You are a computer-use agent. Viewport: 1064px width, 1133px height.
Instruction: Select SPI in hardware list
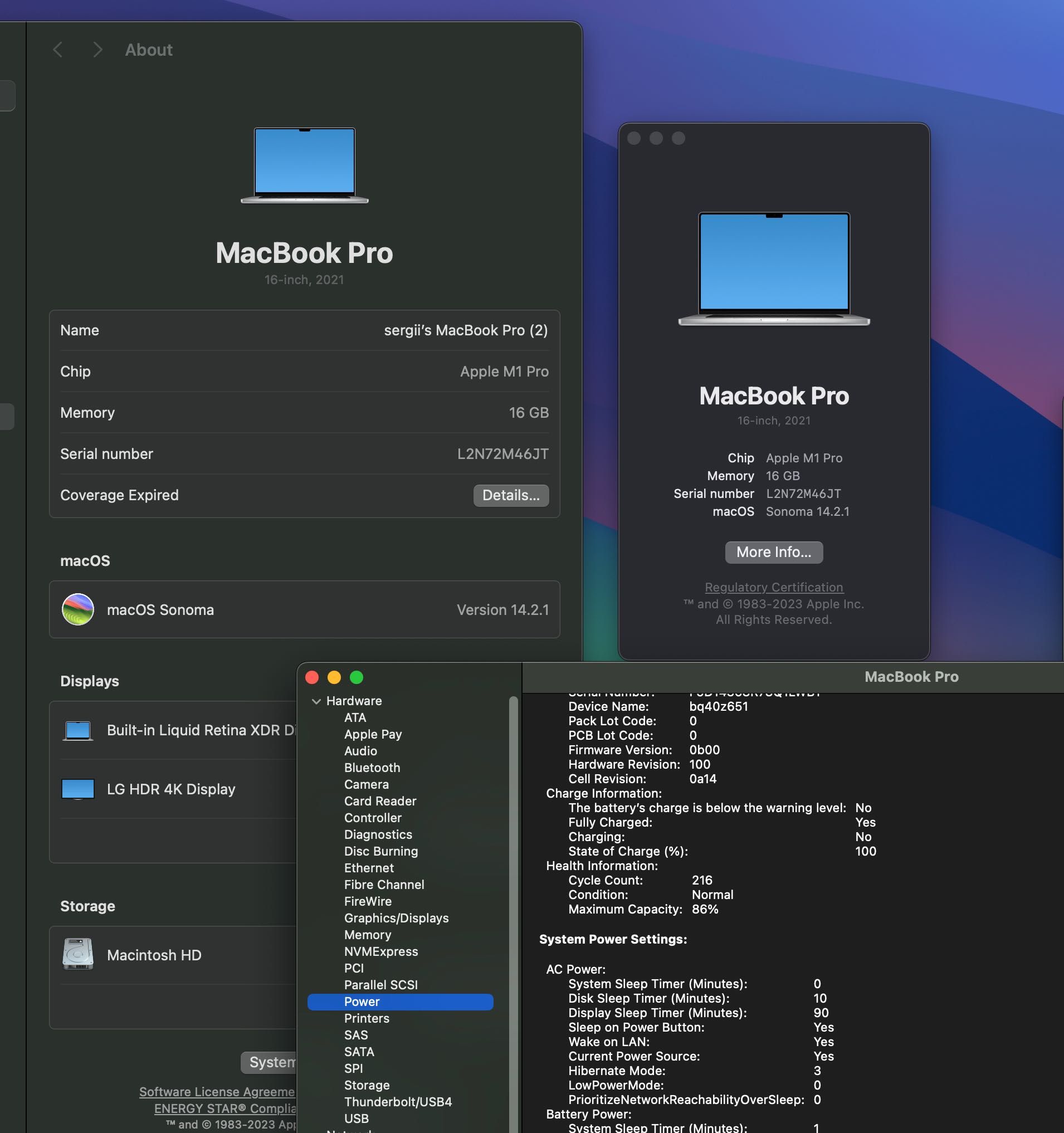click(353, 1068)
